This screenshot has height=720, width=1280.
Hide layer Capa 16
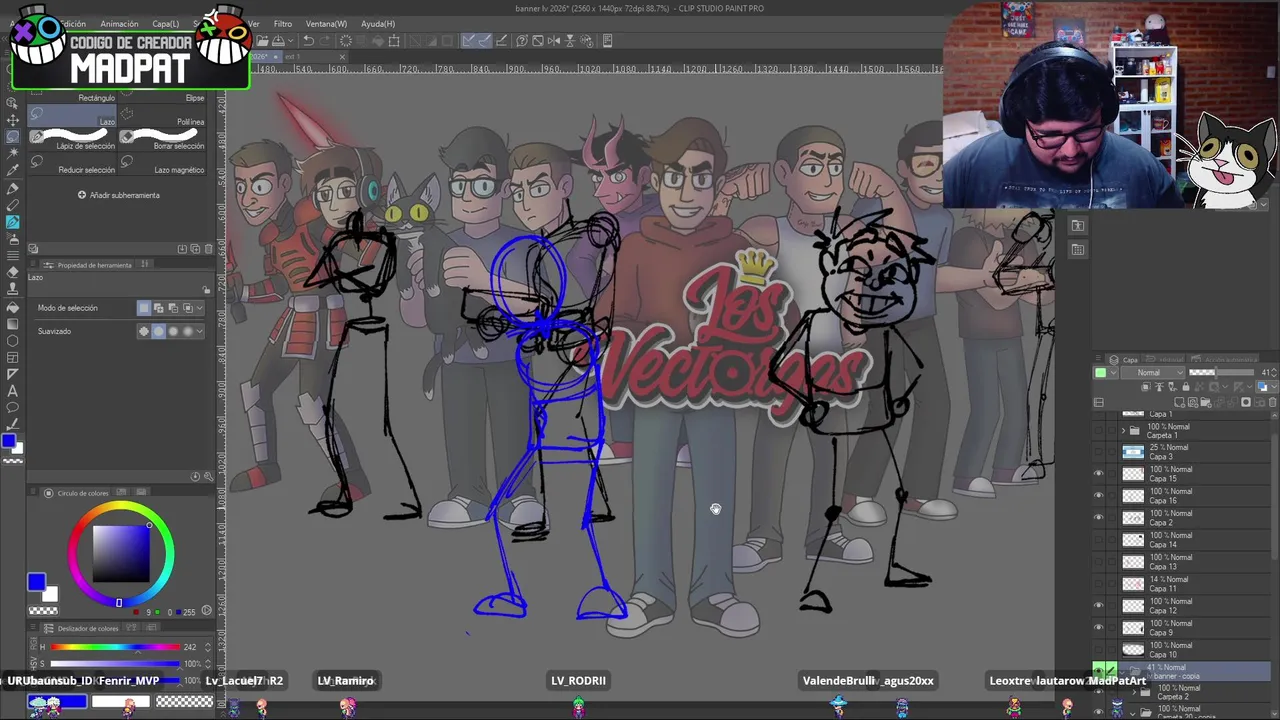1098,496
